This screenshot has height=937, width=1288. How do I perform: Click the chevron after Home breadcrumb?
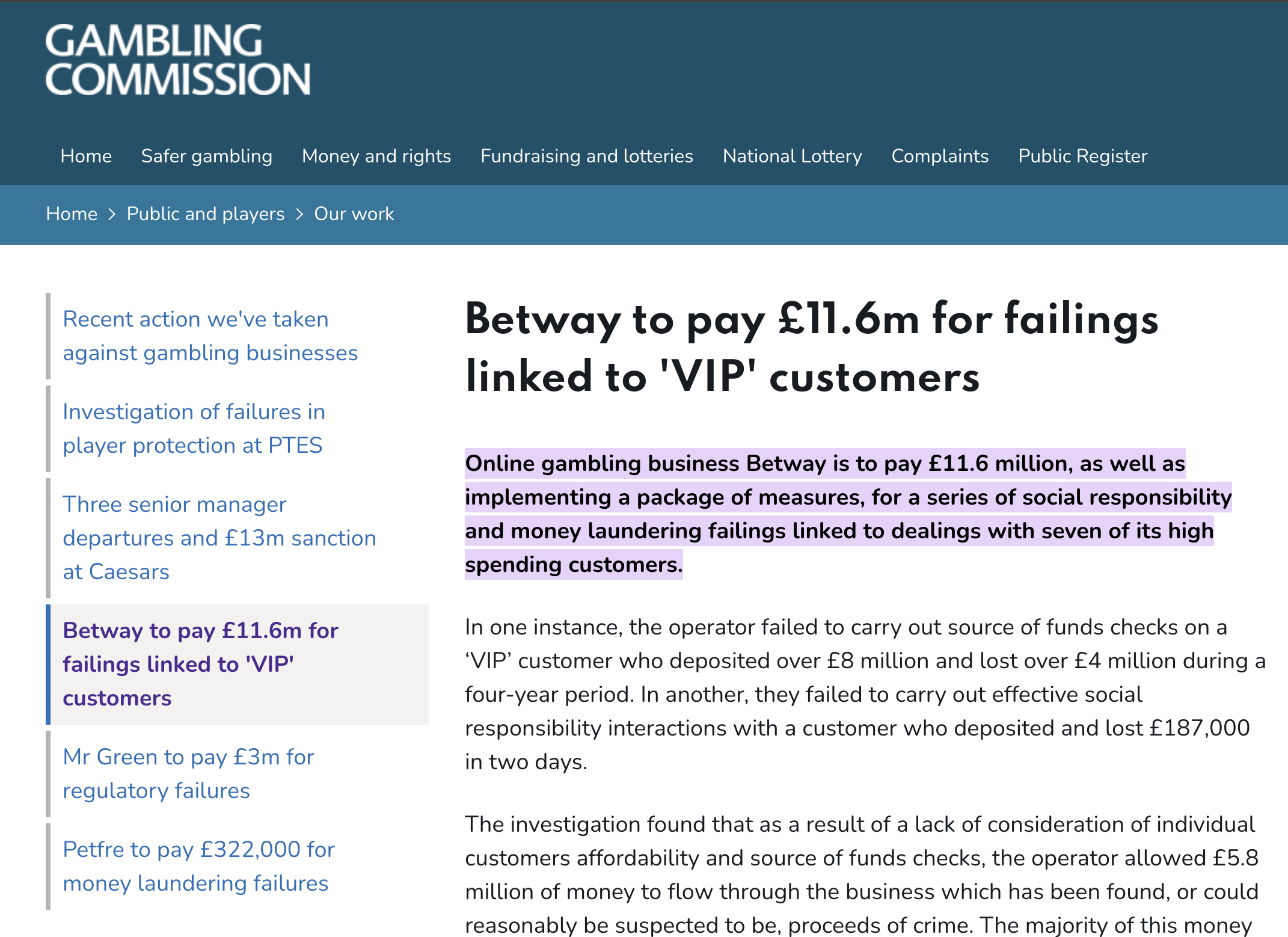[x=112, y=214]
